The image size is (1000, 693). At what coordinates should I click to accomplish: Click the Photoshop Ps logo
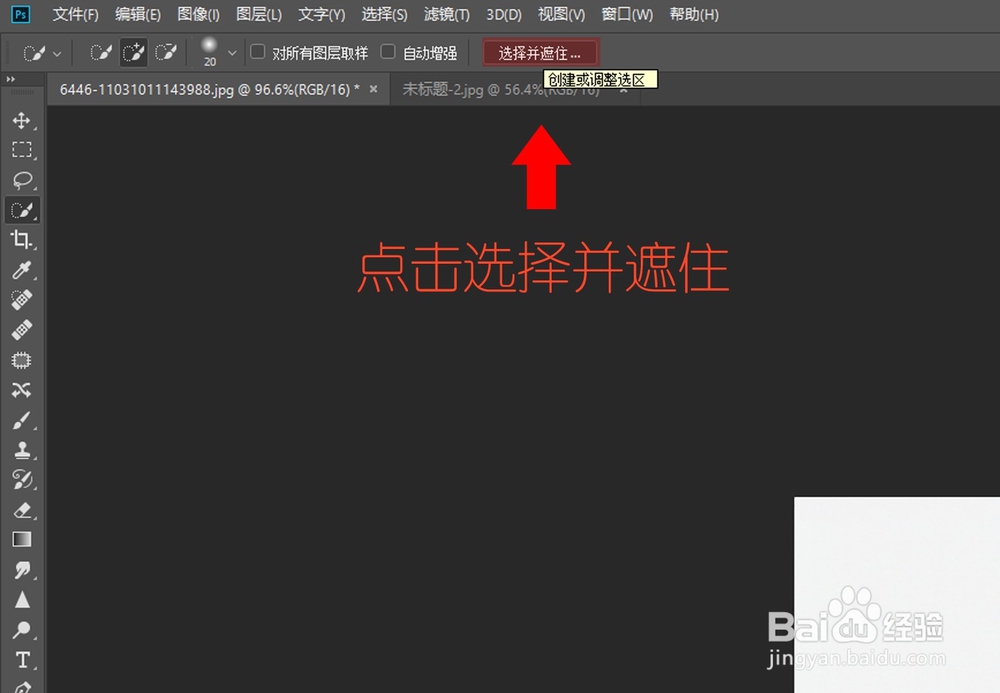[20, 14]
